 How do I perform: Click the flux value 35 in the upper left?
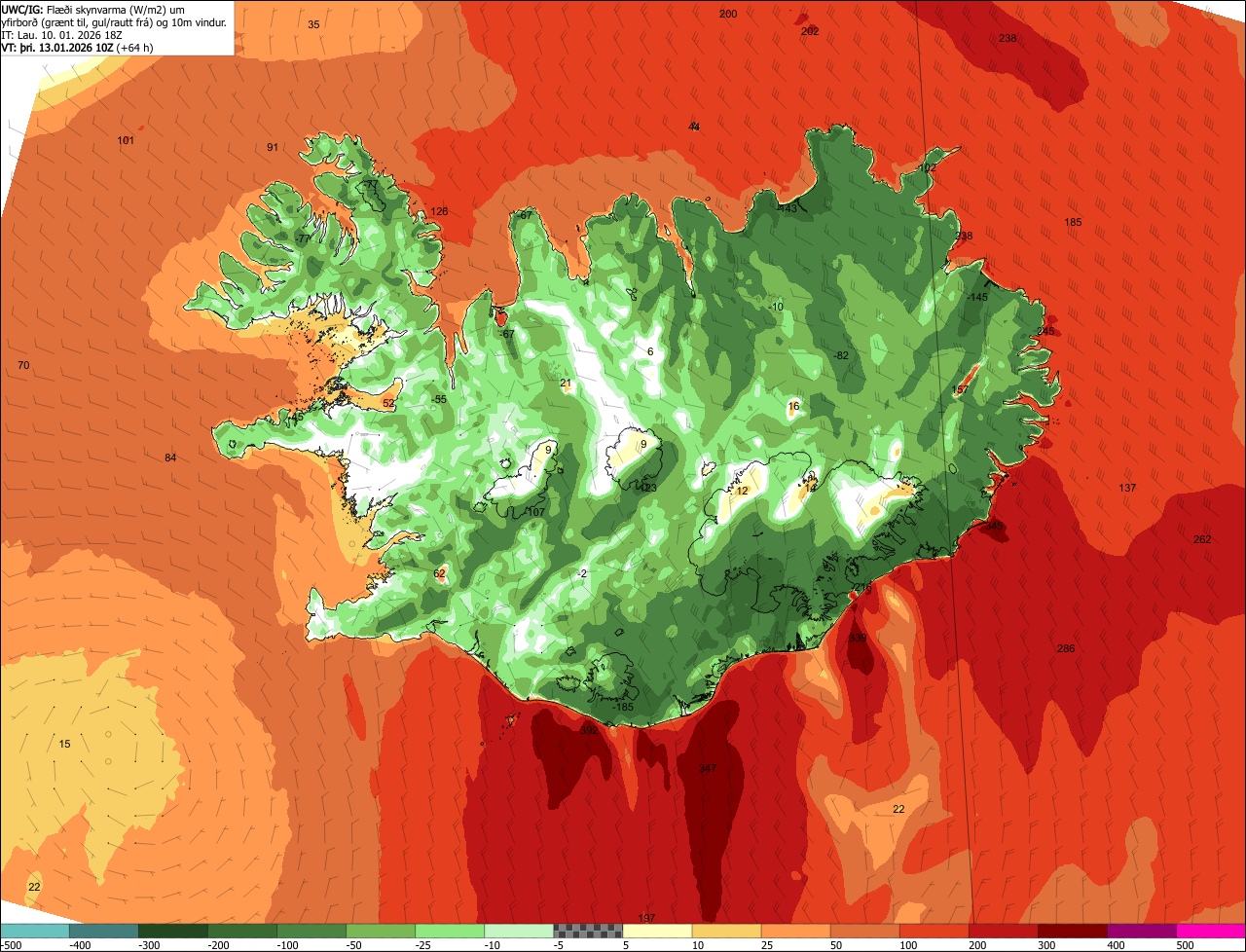313,24
